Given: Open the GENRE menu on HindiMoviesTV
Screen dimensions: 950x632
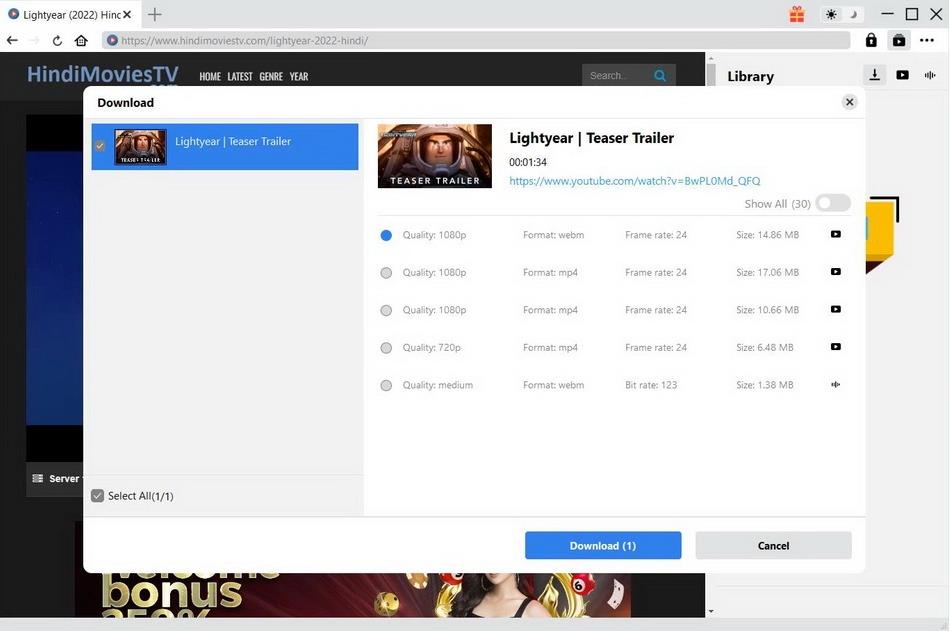Looking at the screenshot, I should pyautogui.click(x=271, y=76).
